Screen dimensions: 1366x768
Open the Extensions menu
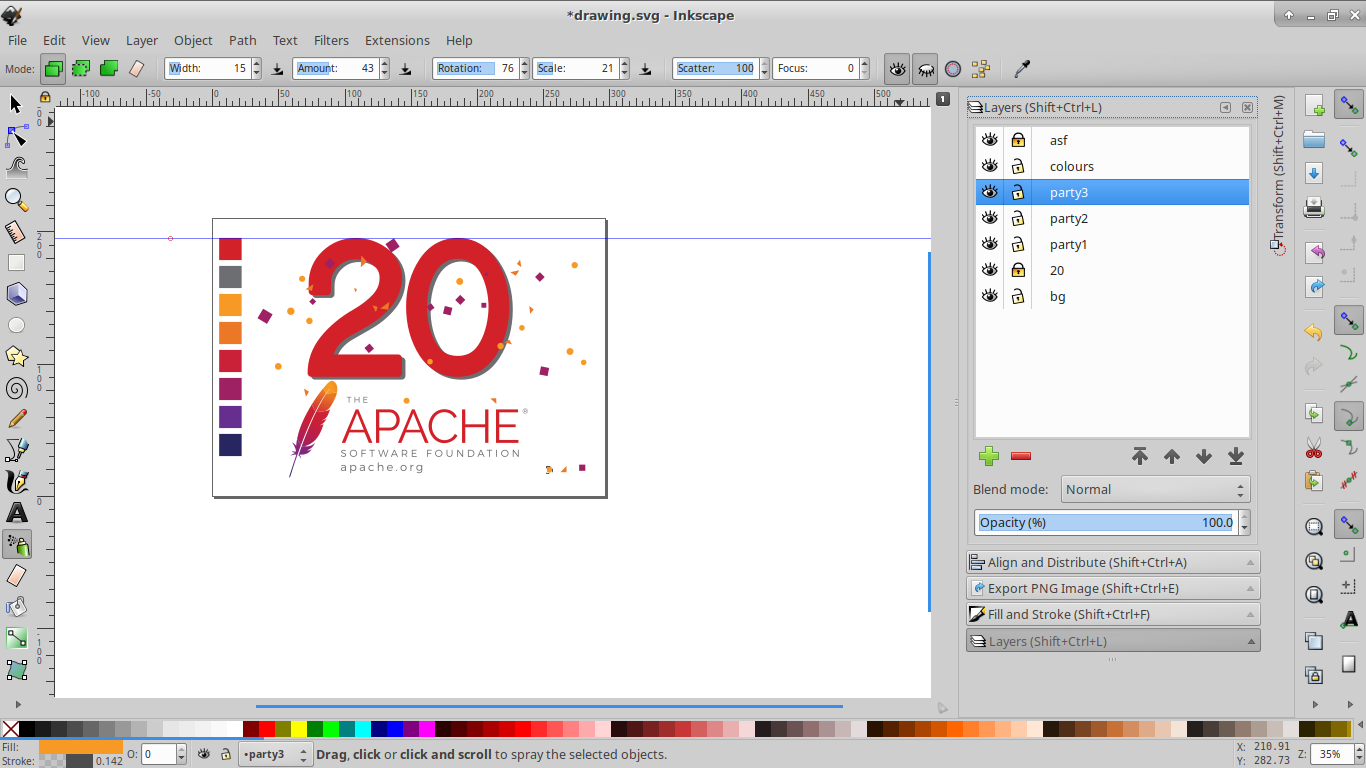397,41
